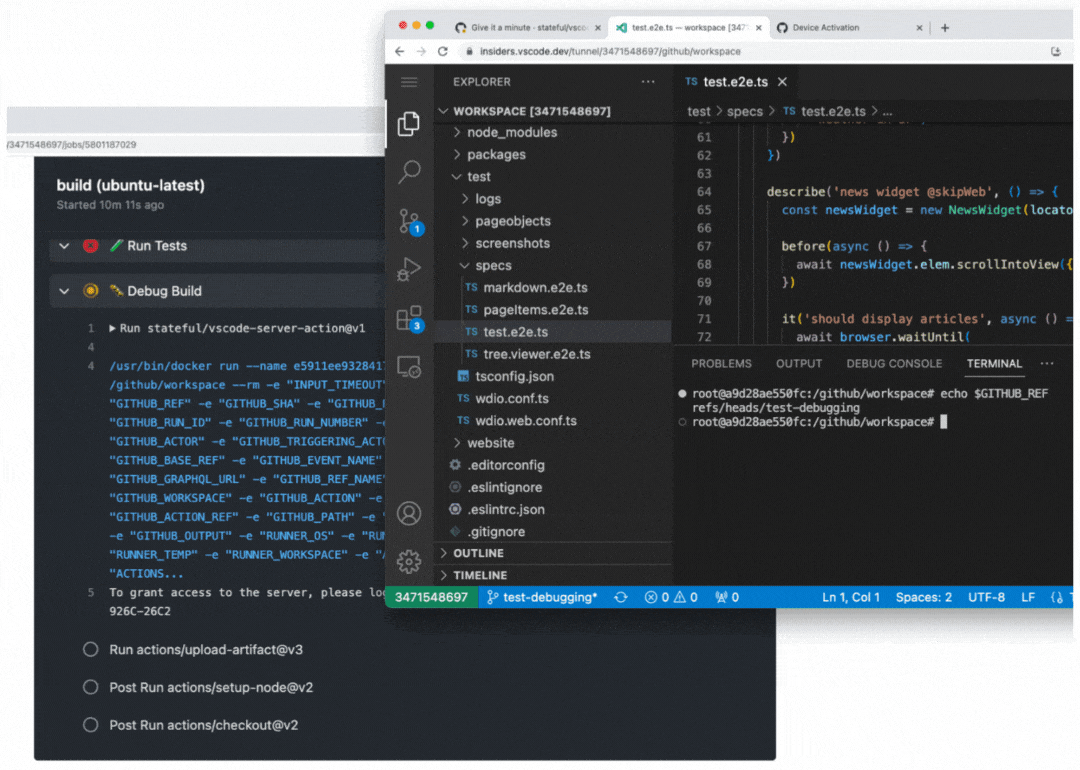Open Source Control view showing one pending change
The height and width of the screenshot is (770, 1080).
[409, 220]
